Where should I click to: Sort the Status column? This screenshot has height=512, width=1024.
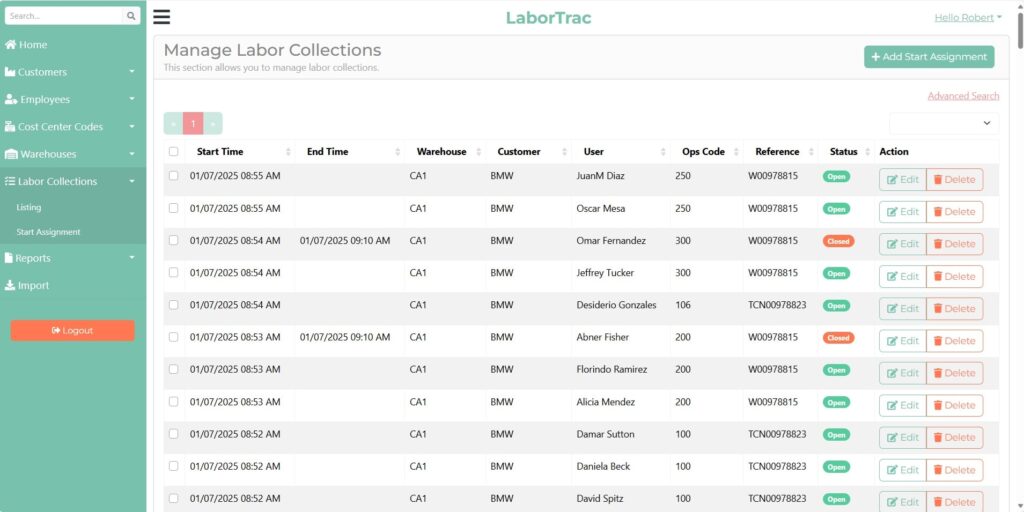click(866, 152)
